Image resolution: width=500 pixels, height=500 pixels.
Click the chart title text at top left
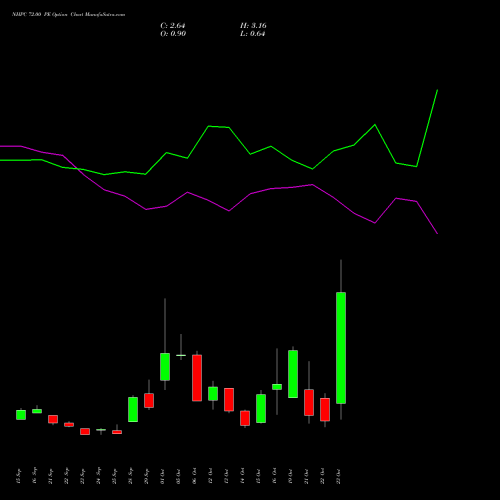point(69,15)
